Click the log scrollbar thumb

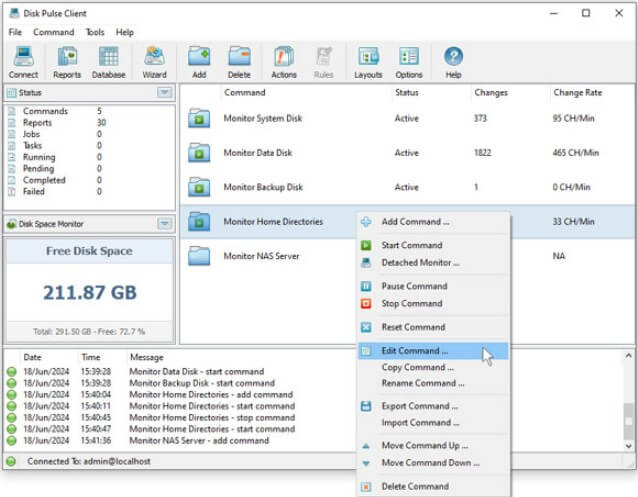pos(628,421)
